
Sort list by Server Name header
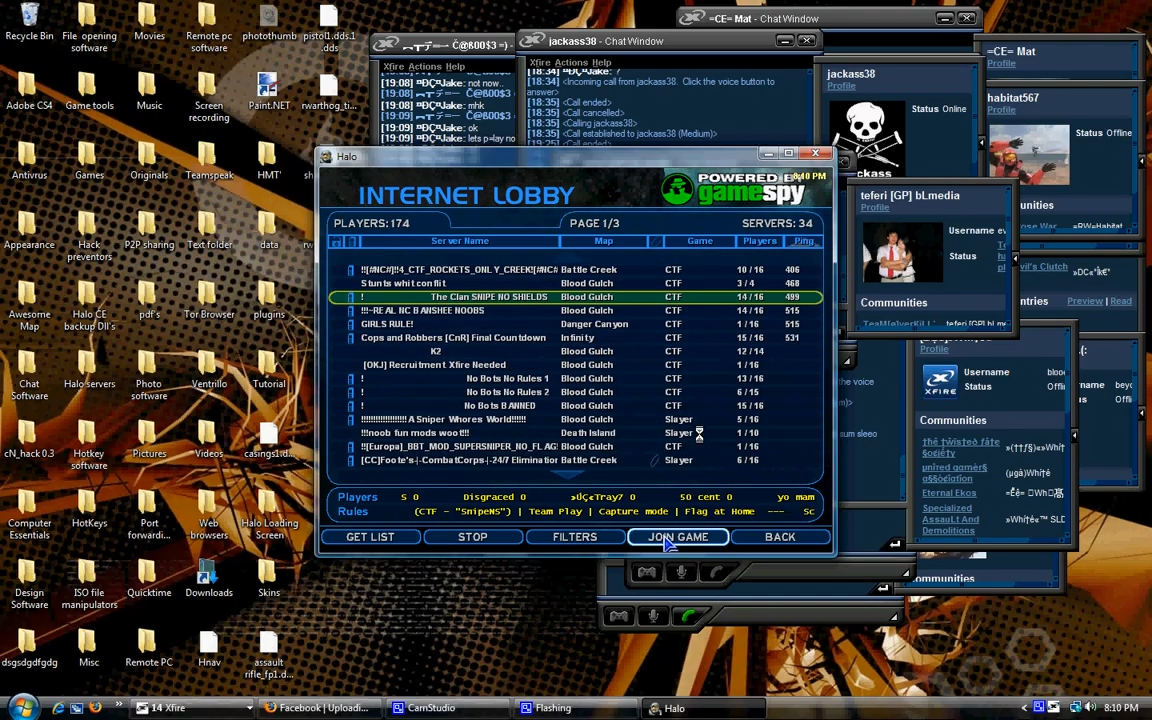pos(459,241)
